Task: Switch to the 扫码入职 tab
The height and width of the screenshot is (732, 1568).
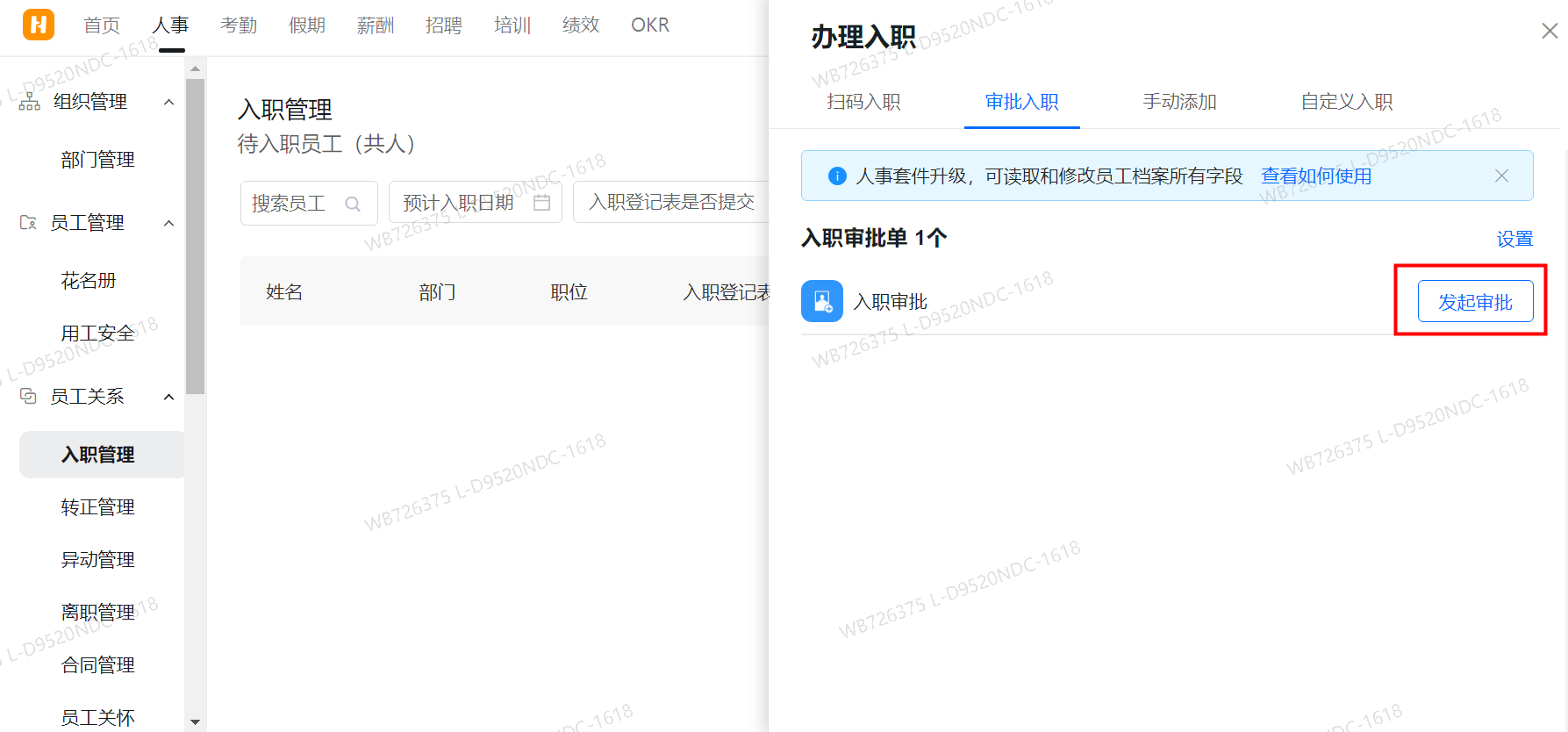Action: 863,102
